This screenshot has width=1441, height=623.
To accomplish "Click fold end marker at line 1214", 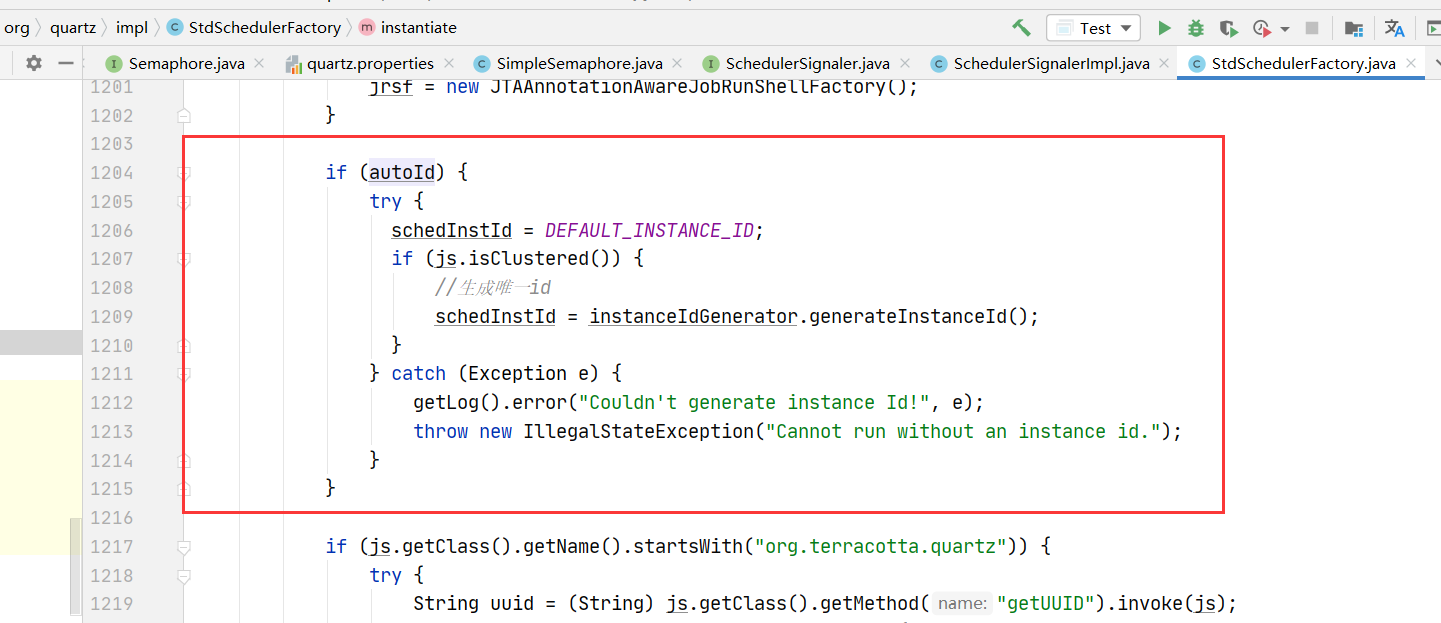I will click(x=184, y=460).
